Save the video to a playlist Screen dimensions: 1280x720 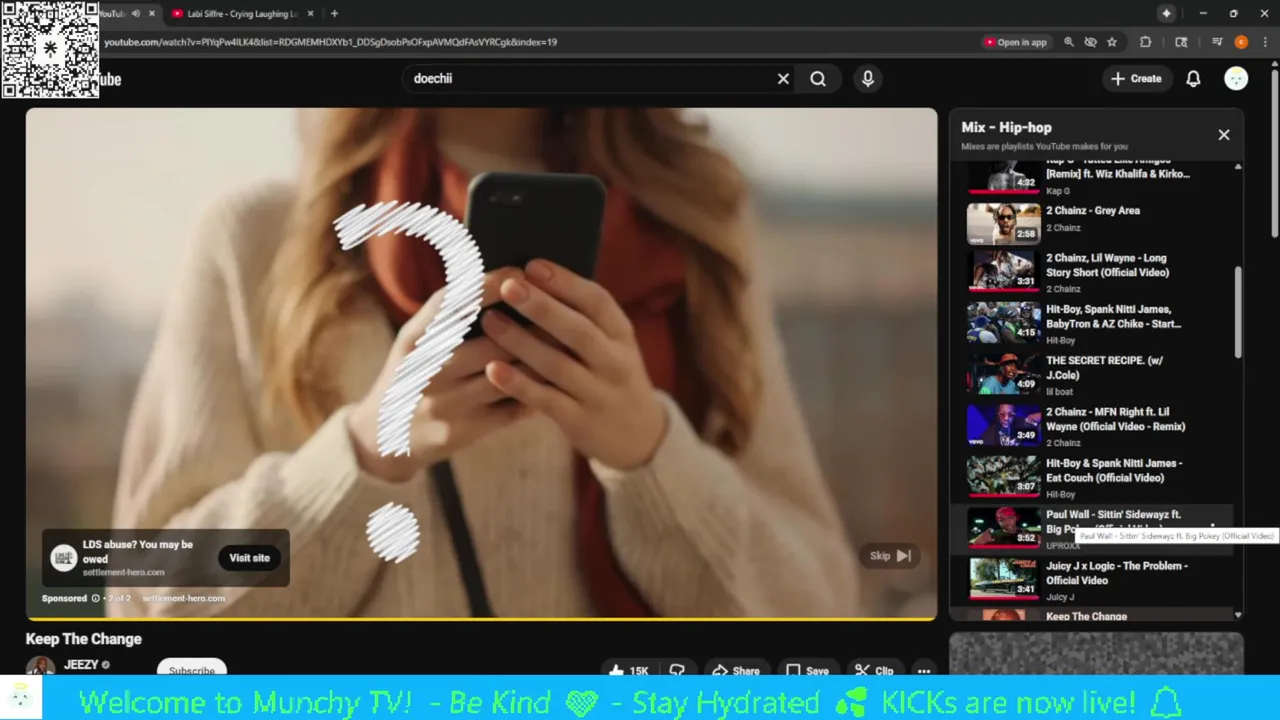pyautogui.click(x=807, y=671)
